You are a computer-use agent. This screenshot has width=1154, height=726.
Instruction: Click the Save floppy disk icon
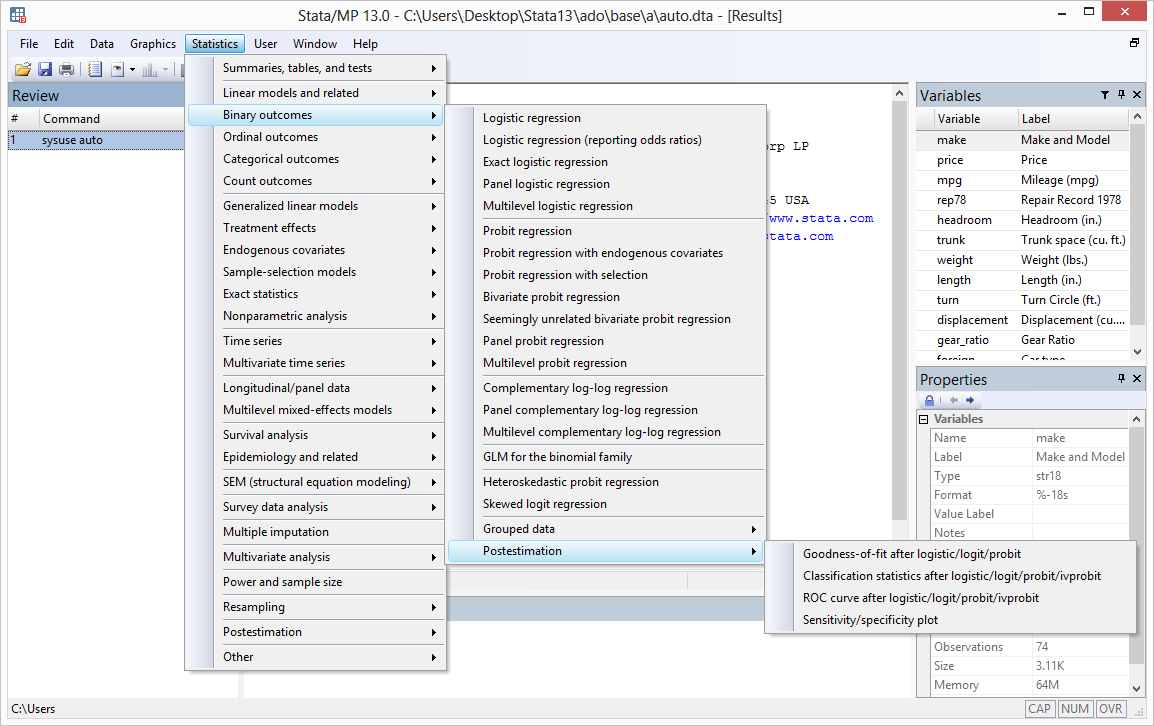click(45, 69)
